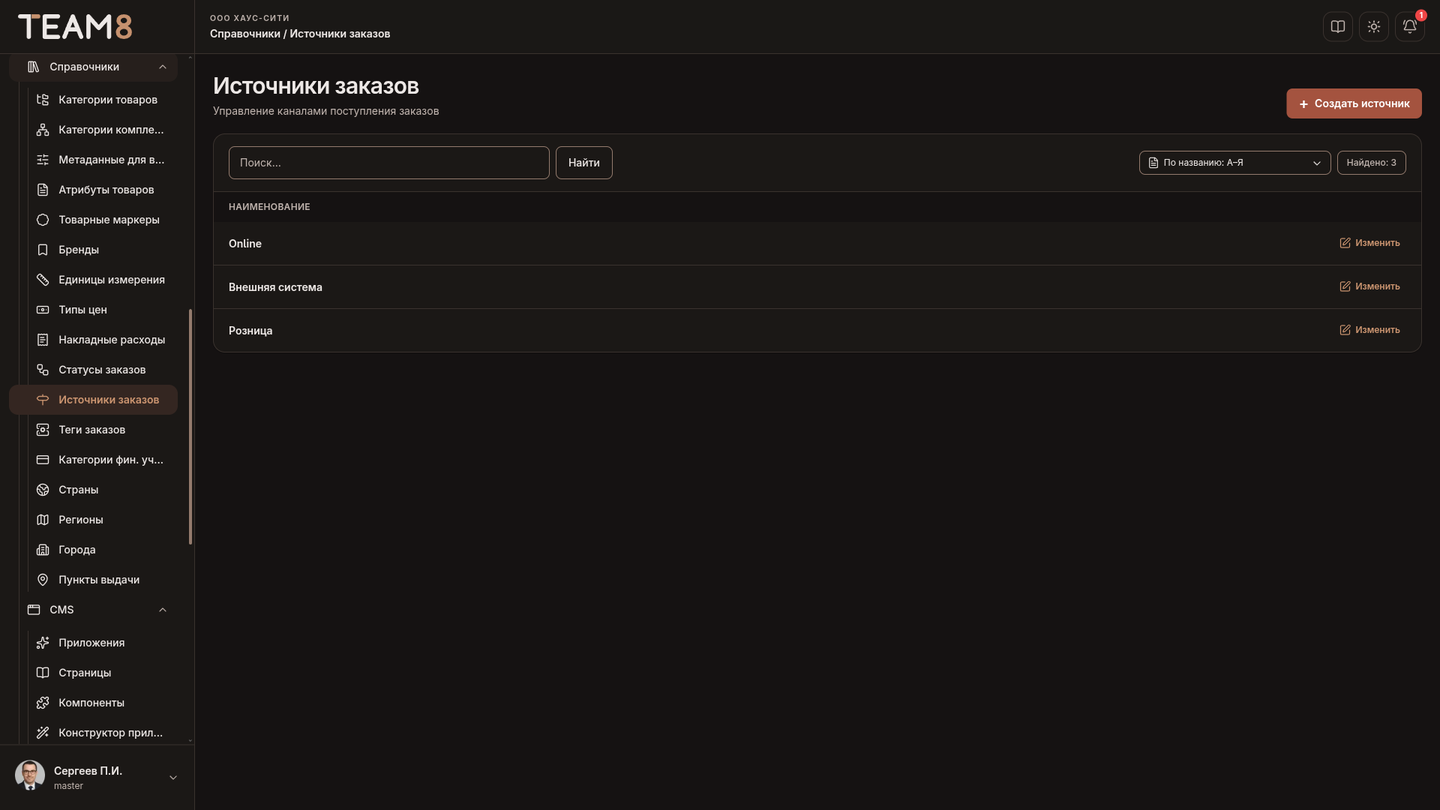This screenshot has width=1440, height=810.
Task: Collapse the Справочники section chevron
Action: pos(162,67)
